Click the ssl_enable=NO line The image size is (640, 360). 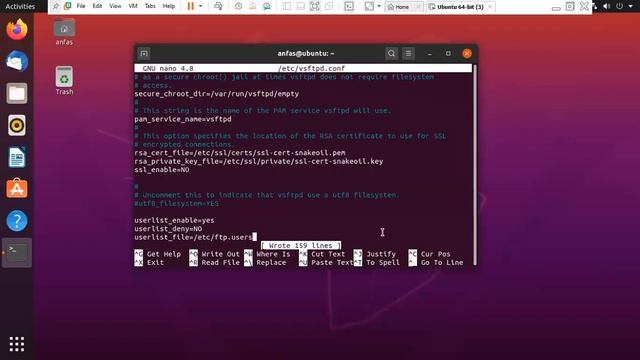tap(162, 170)
